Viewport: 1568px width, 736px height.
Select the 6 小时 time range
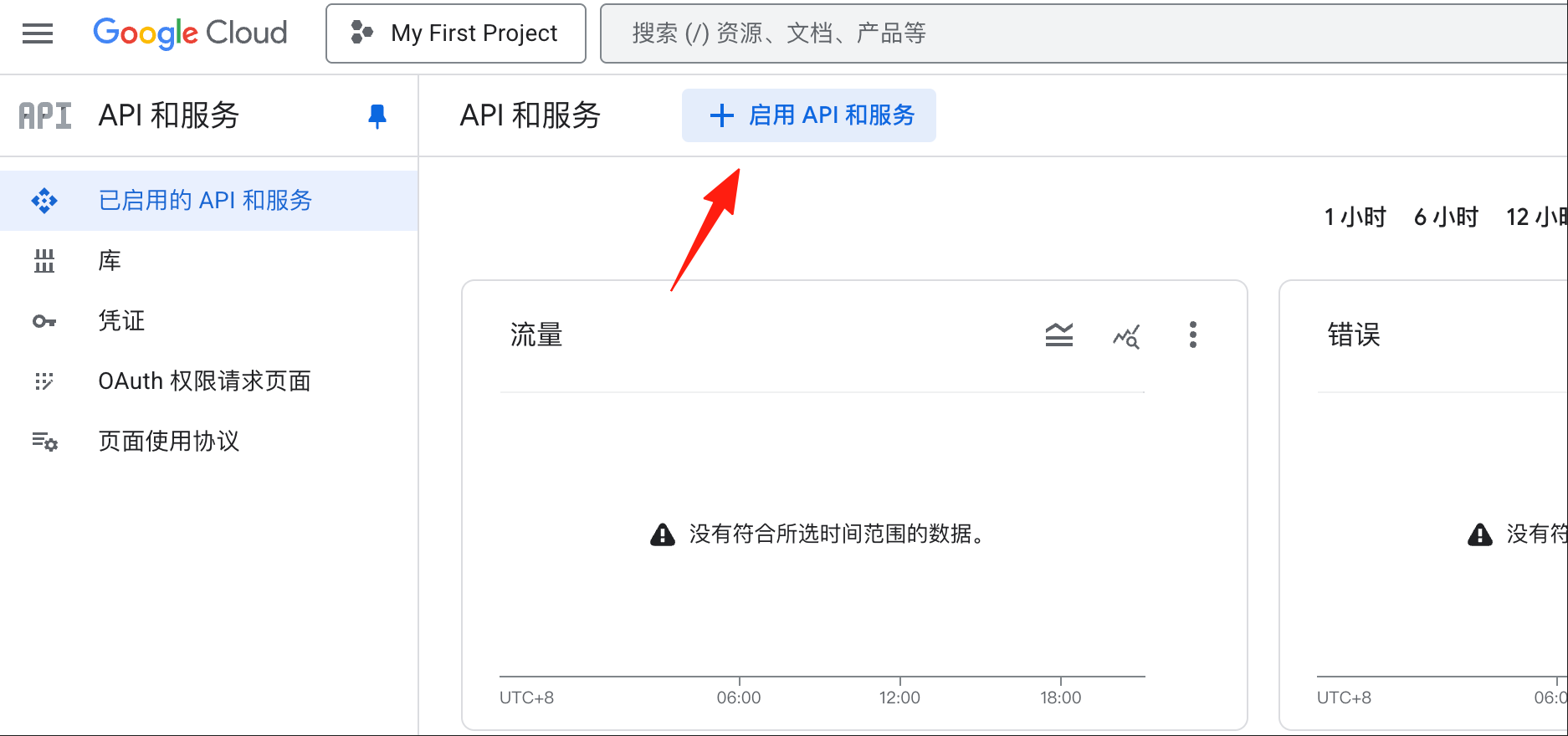coord(1447,217)
